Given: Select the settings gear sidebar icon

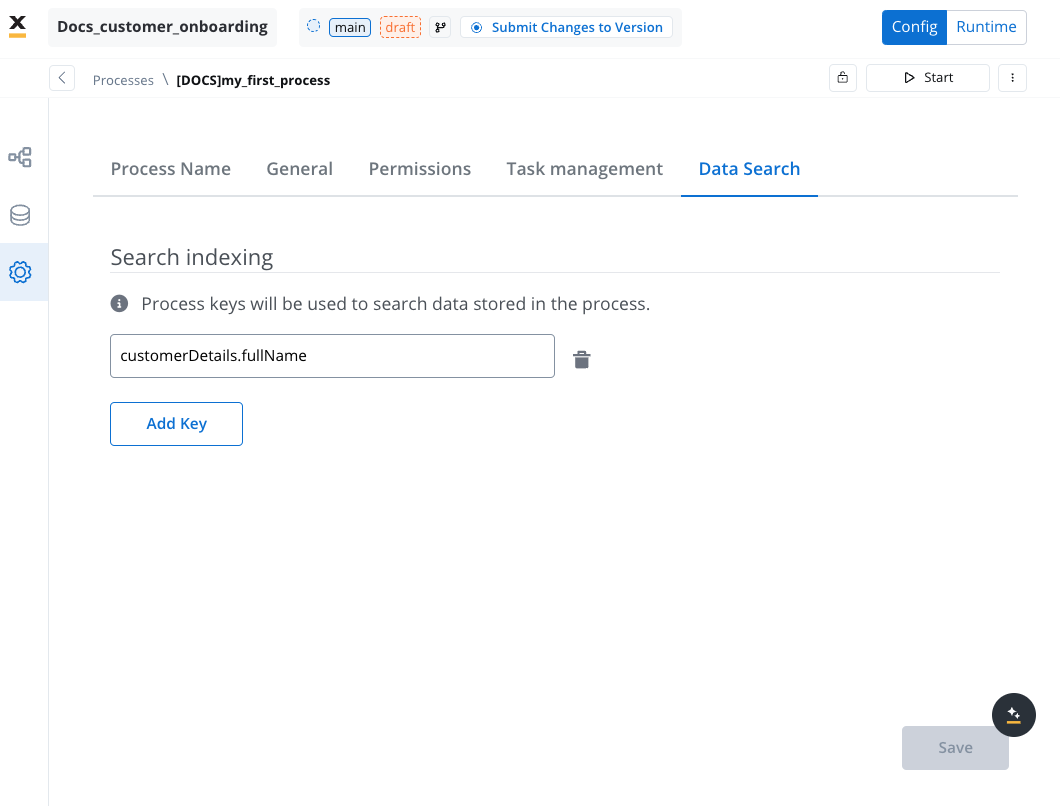Looking at the screenshot, I should (x=20, y=272).
